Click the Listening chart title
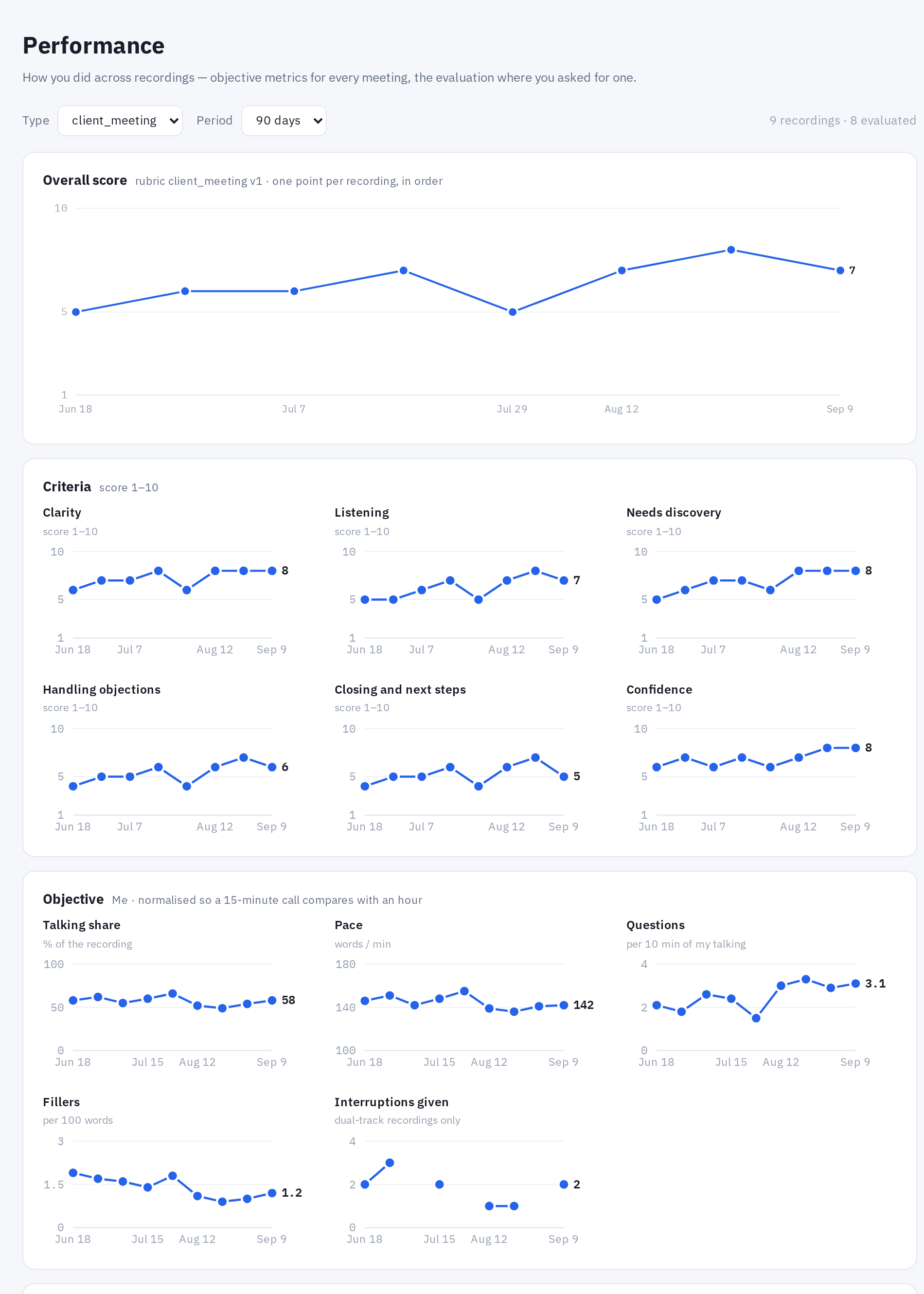Viewport: 924px width, 1294px height. [362, 512]
